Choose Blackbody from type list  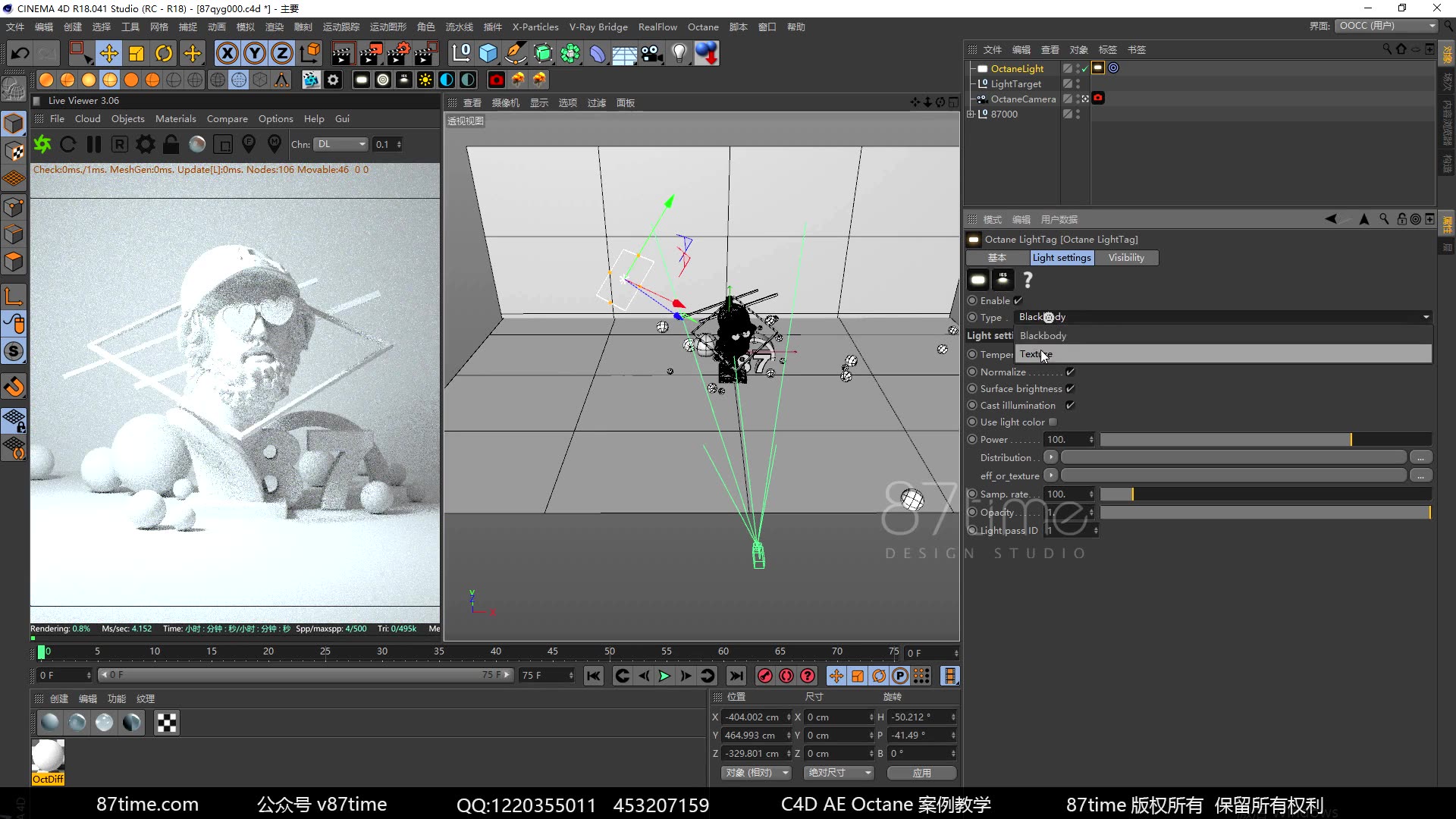[x=1223, y=335]
